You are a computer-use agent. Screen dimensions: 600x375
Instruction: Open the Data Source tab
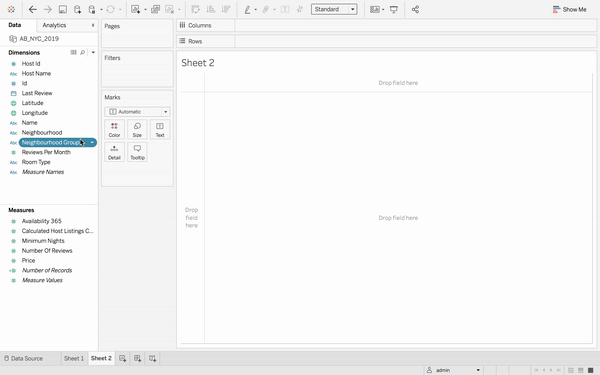(x=23, y=359)
